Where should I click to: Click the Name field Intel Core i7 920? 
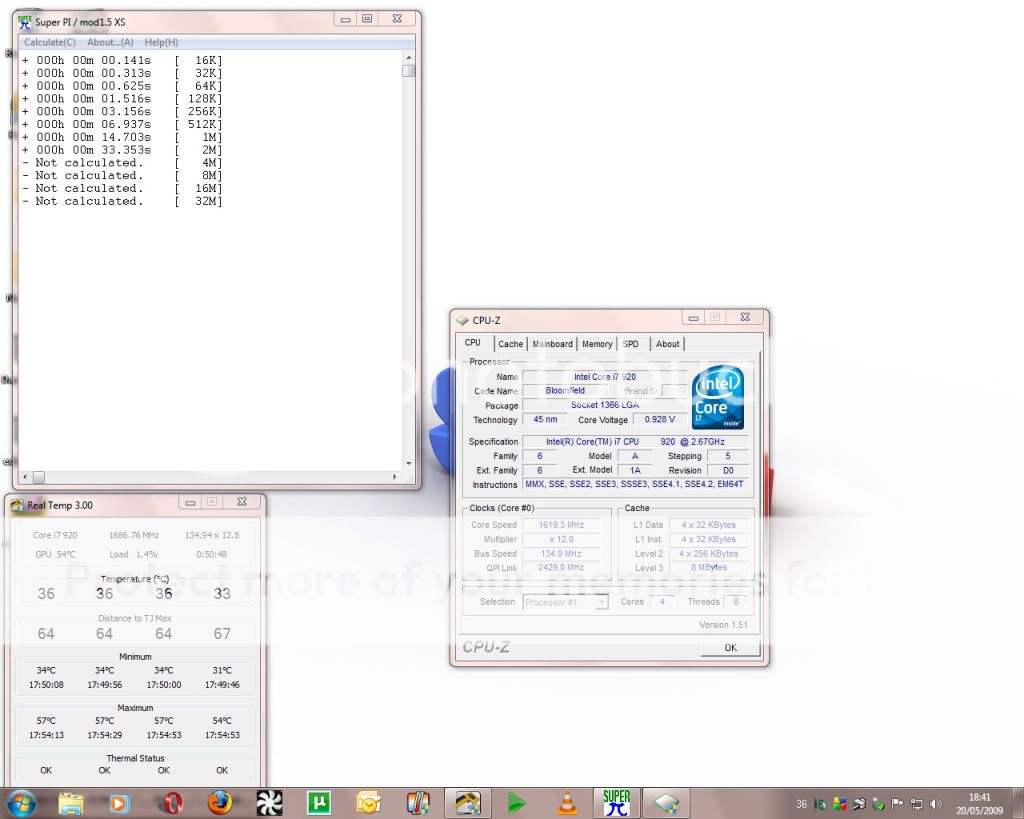pyautogui.click(x=605, y=377)
